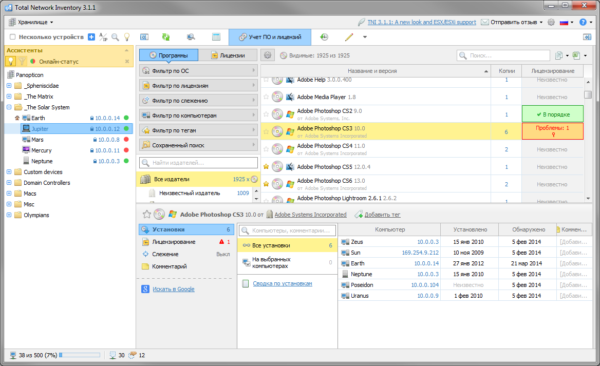This screenshot has height=366, width=600.
Task: Expand the _The Matrix folder
Action: pos(9,96)
